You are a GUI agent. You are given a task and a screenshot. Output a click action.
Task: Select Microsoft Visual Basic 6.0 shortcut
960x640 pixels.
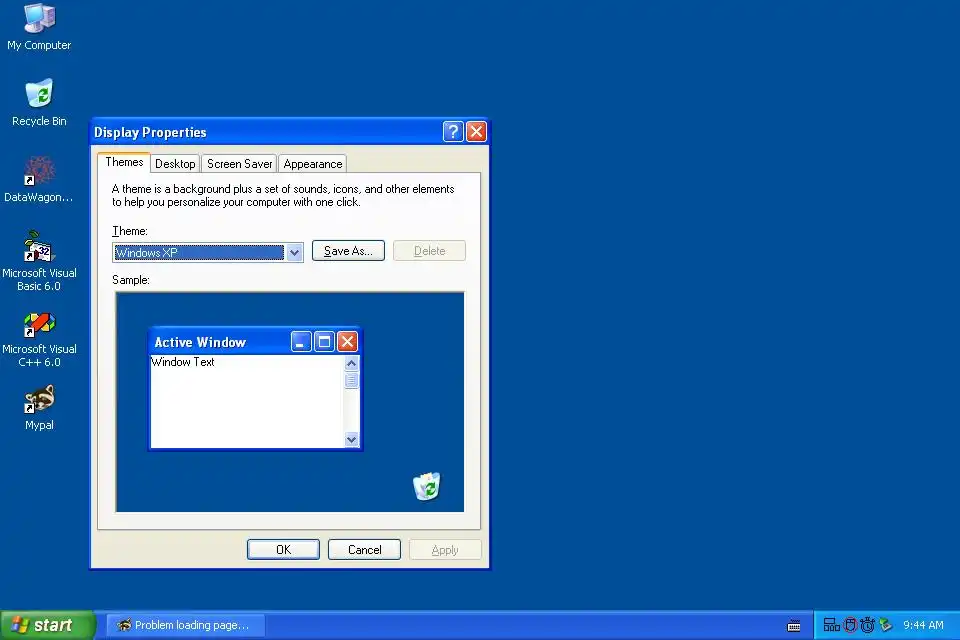tap(39, 262)
